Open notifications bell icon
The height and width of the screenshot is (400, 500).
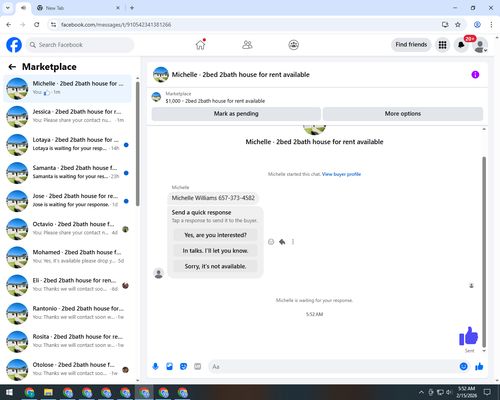tap(461, 45)
